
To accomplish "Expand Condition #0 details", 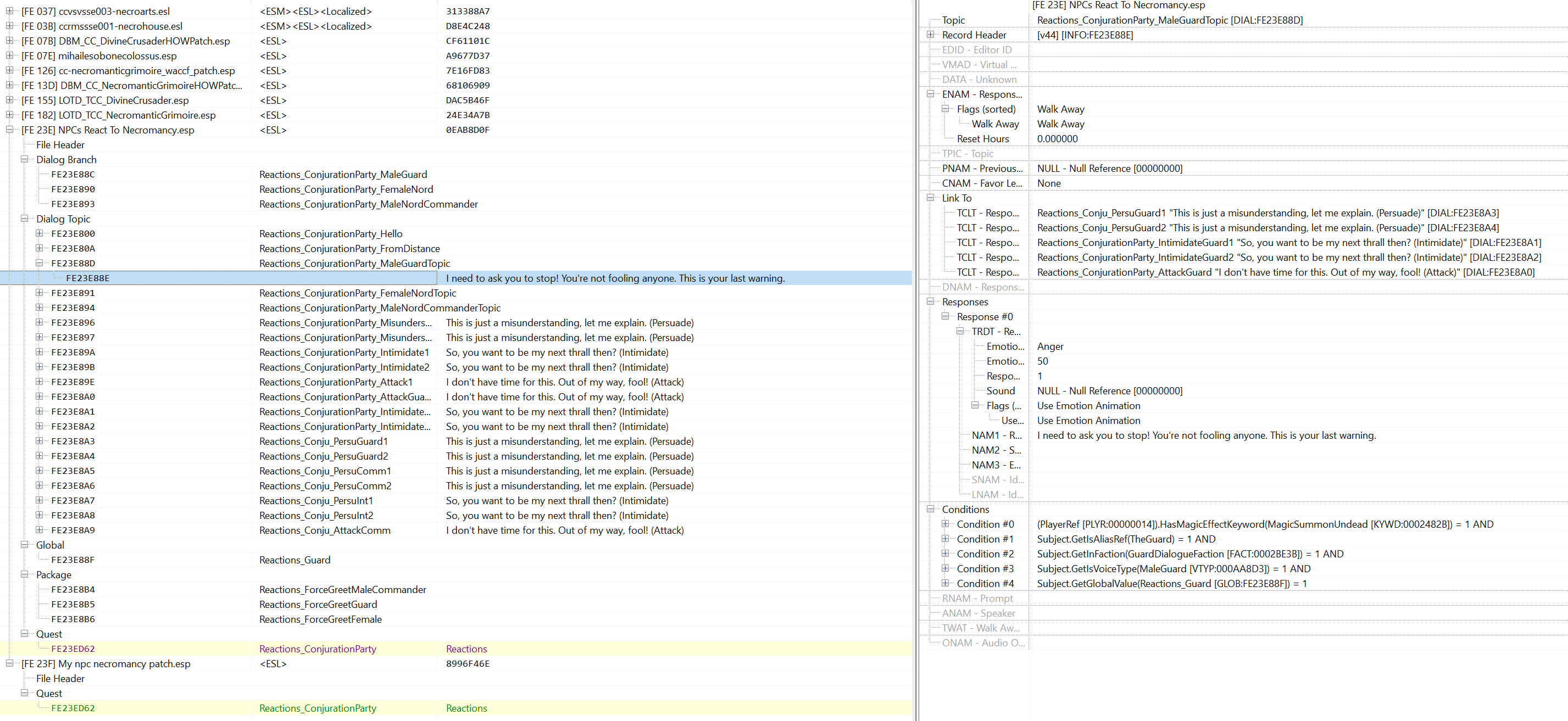I will click(x=946, y=524).
